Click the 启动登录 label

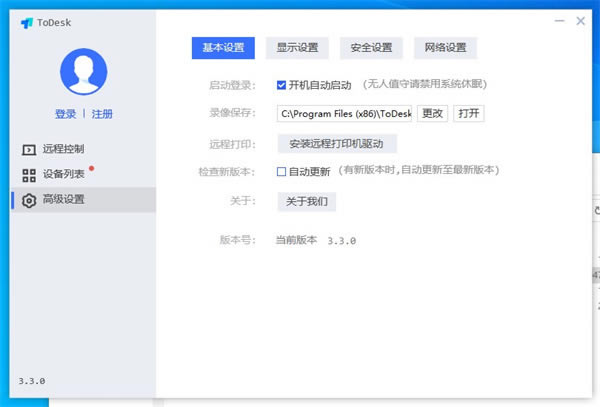232,85
